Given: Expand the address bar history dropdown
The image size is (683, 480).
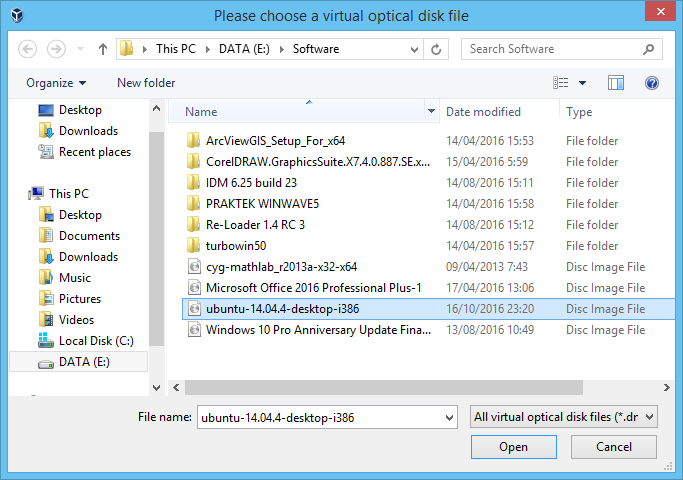Looking at the screenshot, I should [x=414, y=49].
